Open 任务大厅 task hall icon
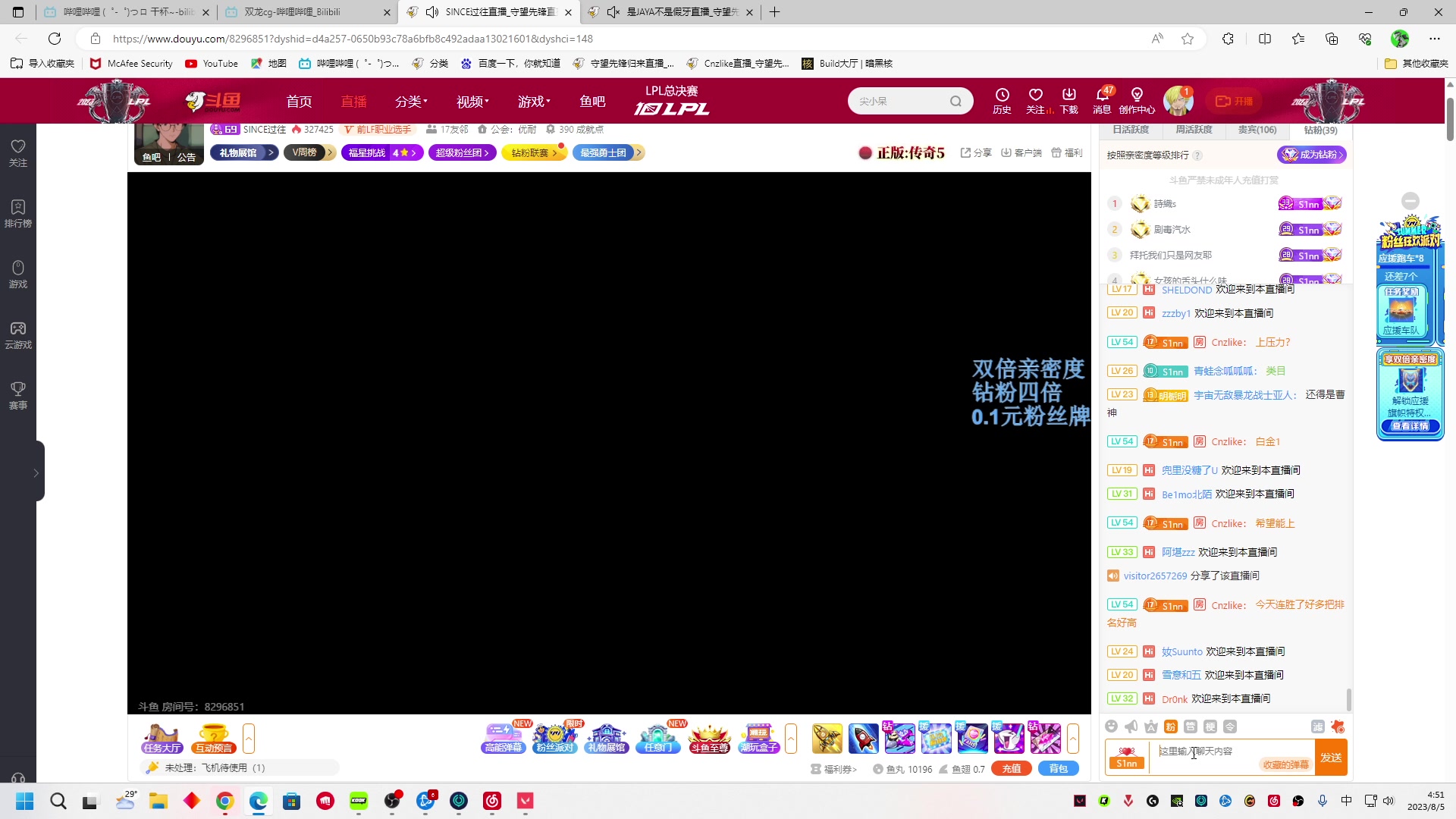Screen dimensions: 1456x819 [162, 737]
